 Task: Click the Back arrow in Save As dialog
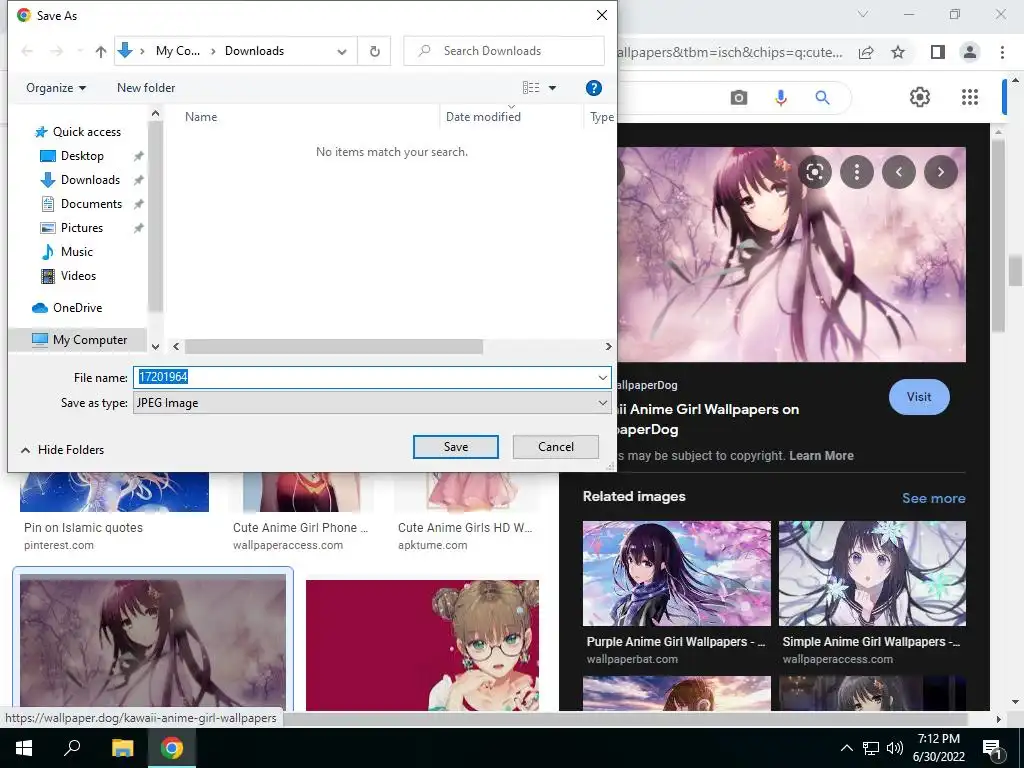pos(27,51)
